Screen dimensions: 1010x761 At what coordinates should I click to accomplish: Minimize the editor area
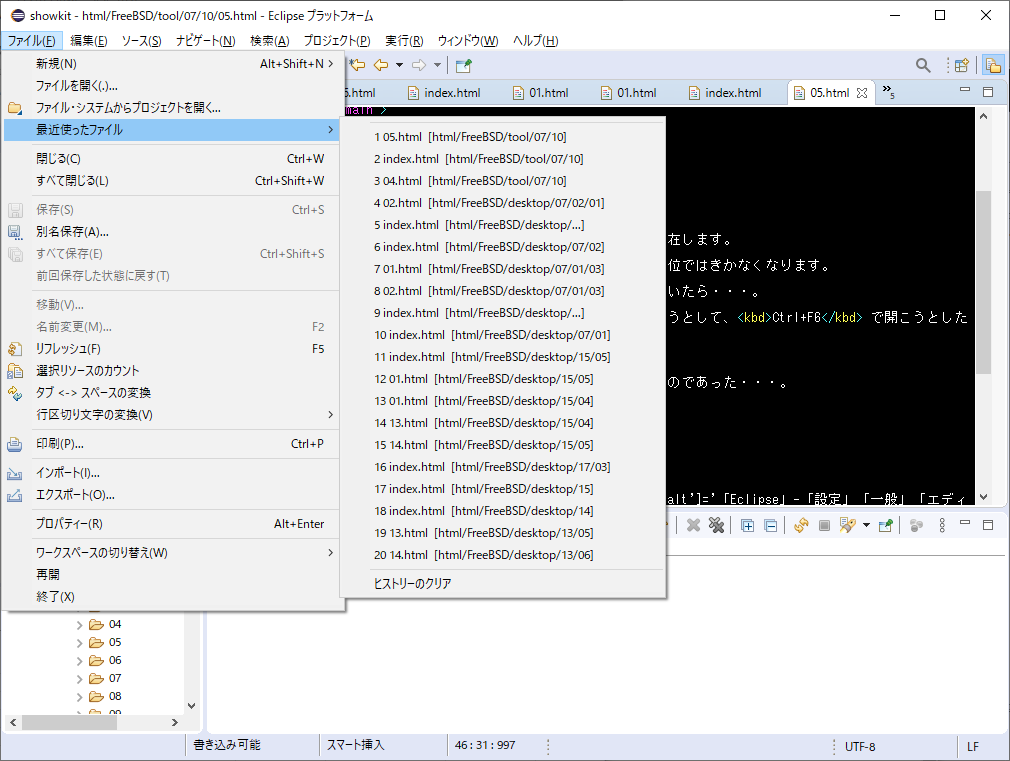tap(964, 90)
